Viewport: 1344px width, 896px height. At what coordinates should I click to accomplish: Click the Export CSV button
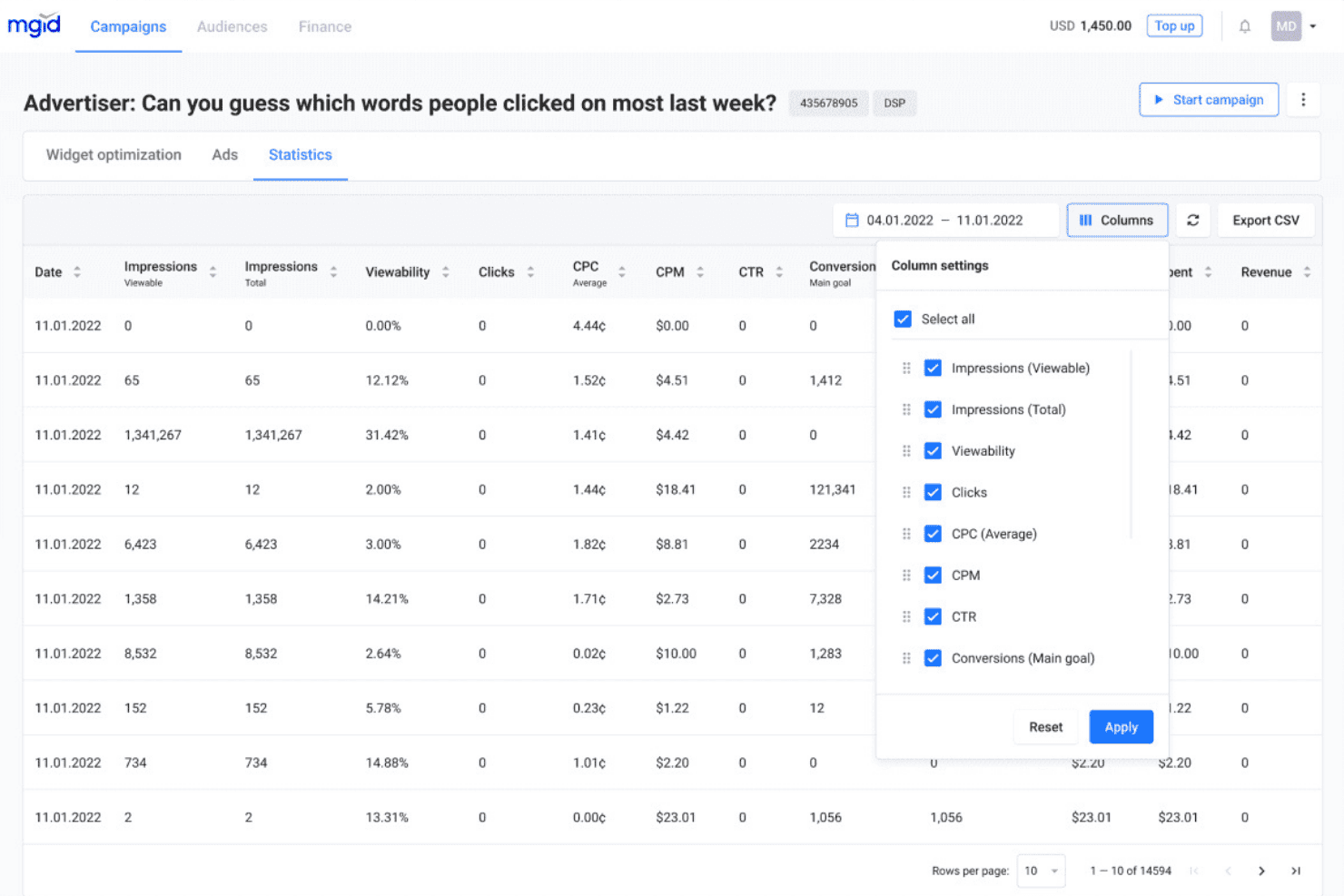point(1265,220)
